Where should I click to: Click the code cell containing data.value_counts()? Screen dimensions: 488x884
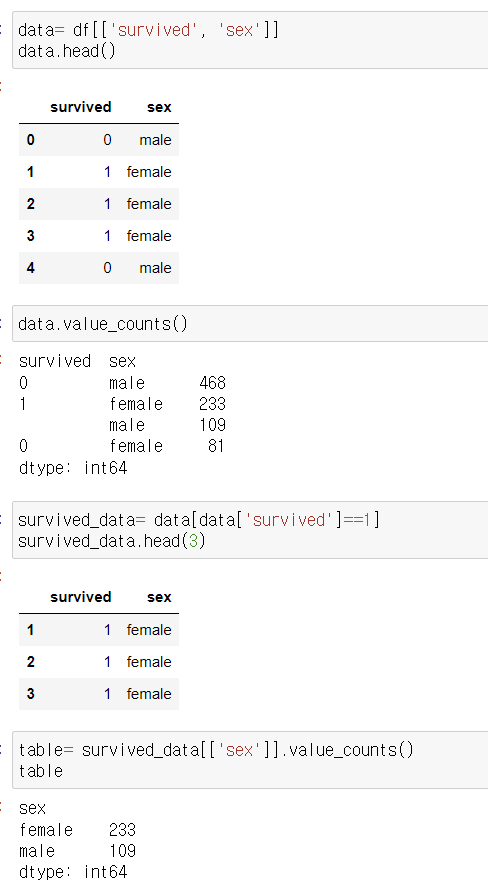250,324
